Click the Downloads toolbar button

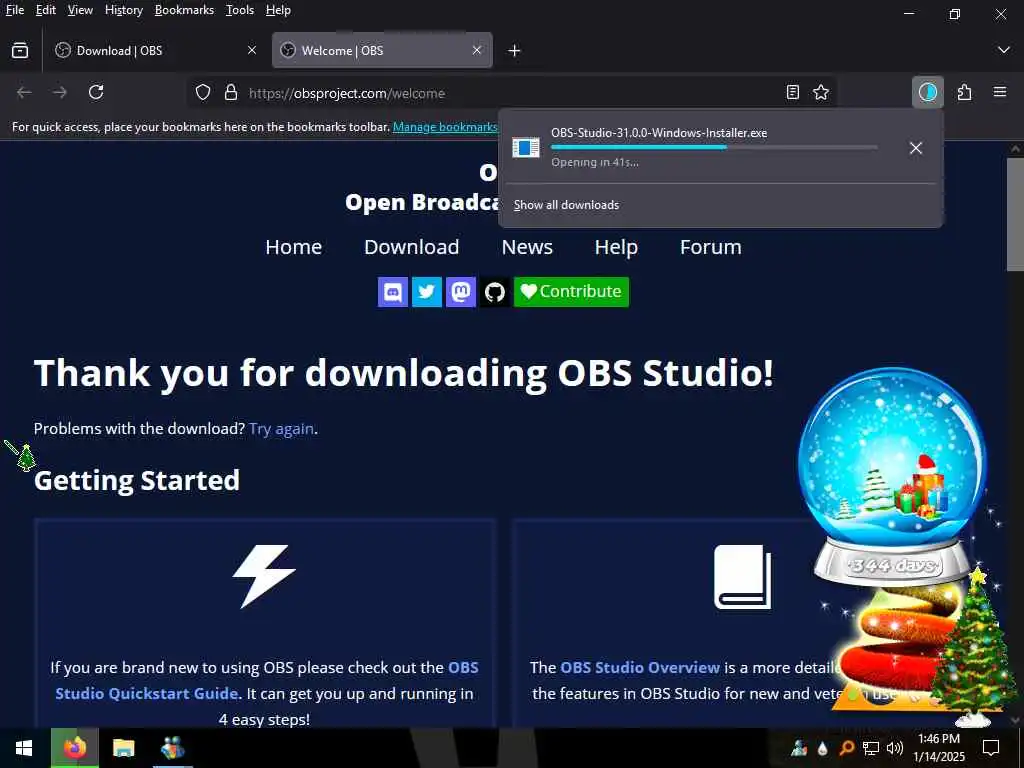[927, 93]
